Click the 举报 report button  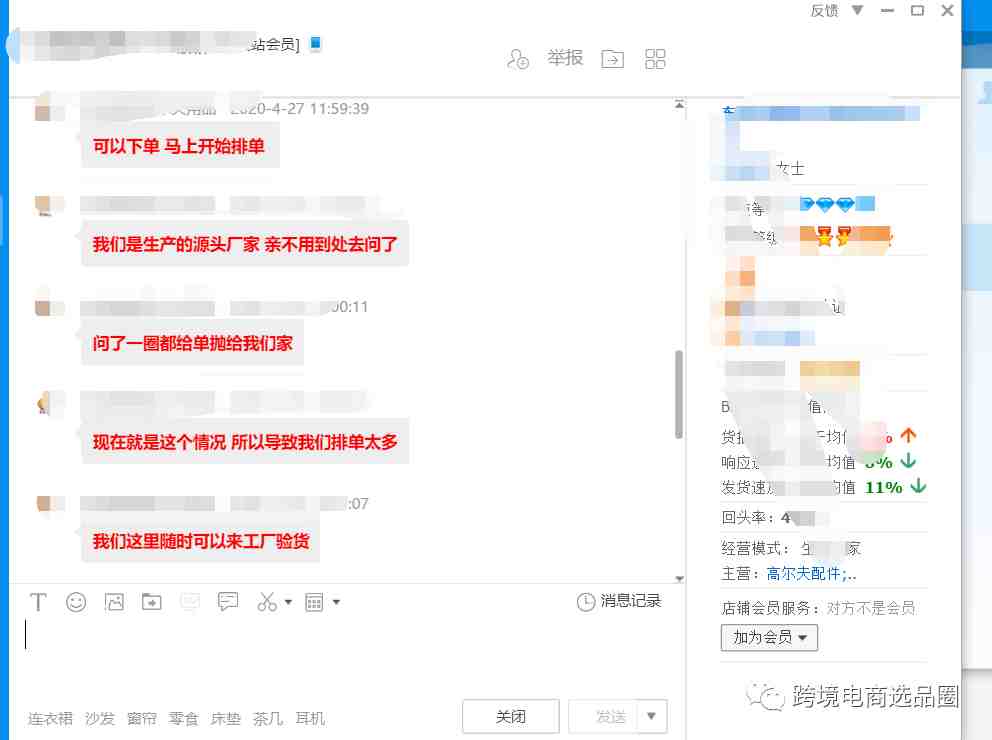coord(565,58)
